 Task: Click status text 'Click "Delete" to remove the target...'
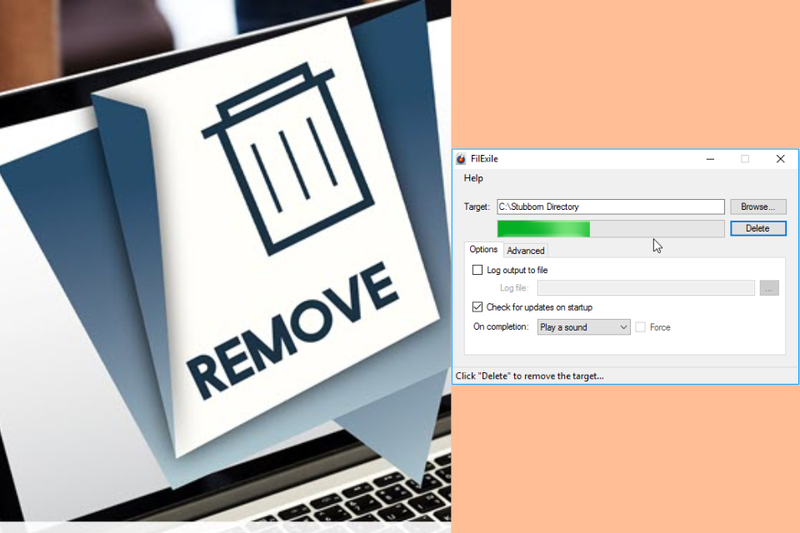(529, 376)
